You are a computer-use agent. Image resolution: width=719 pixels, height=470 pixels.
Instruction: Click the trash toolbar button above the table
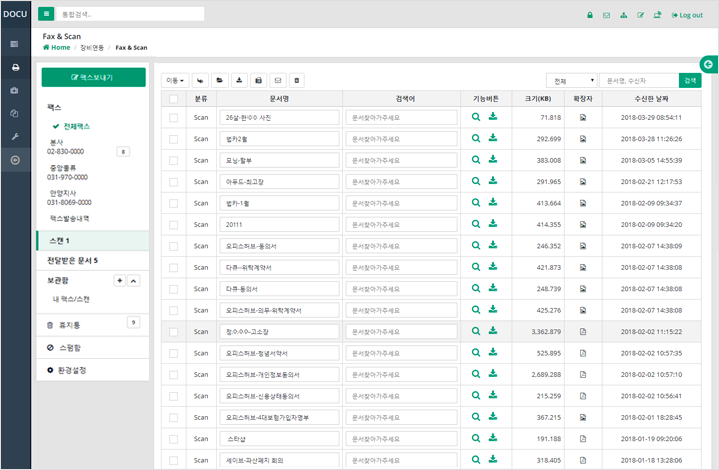pos(297,81)
